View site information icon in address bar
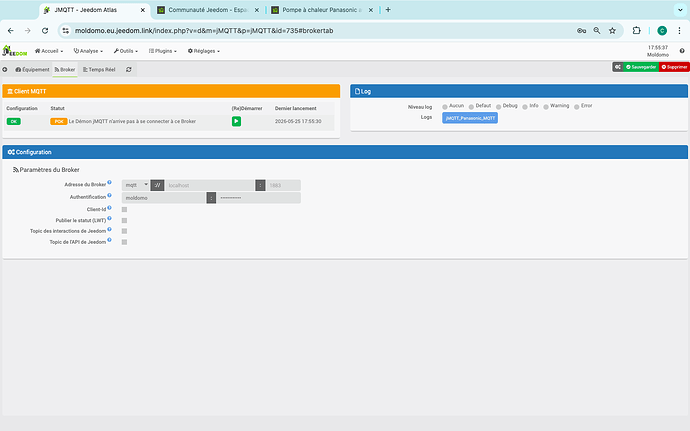 [x=66, y=31]
